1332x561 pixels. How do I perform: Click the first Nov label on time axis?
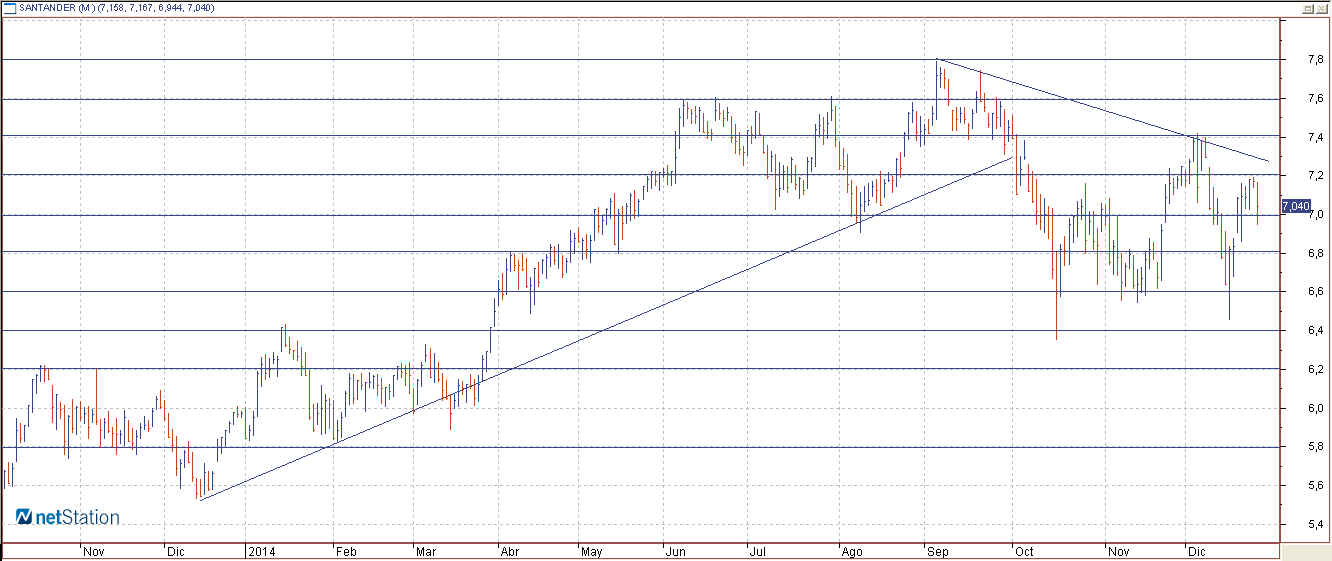point(93,551)
